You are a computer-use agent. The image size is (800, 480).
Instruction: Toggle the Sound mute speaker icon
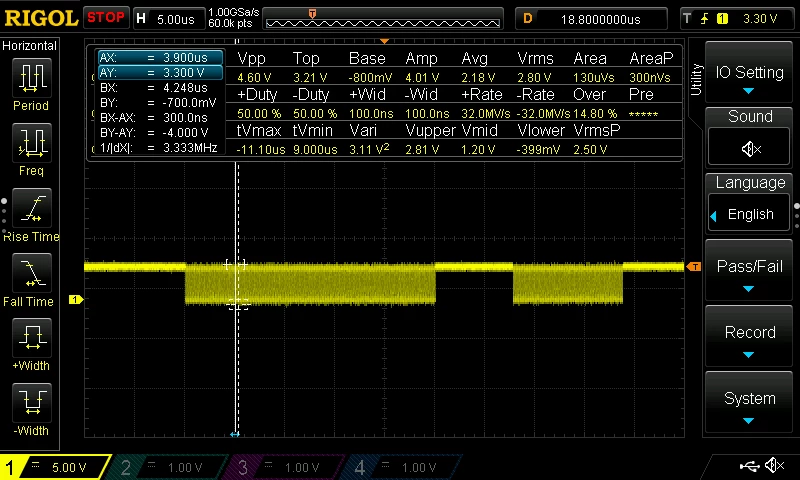(749, 148)
